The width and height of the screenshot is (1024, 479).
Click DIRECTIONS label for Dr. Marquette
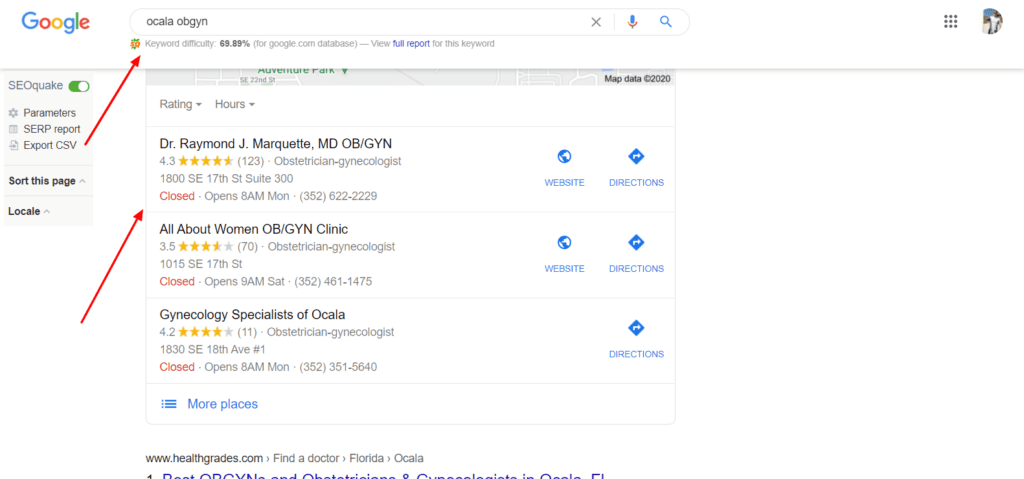coord(636,183)
